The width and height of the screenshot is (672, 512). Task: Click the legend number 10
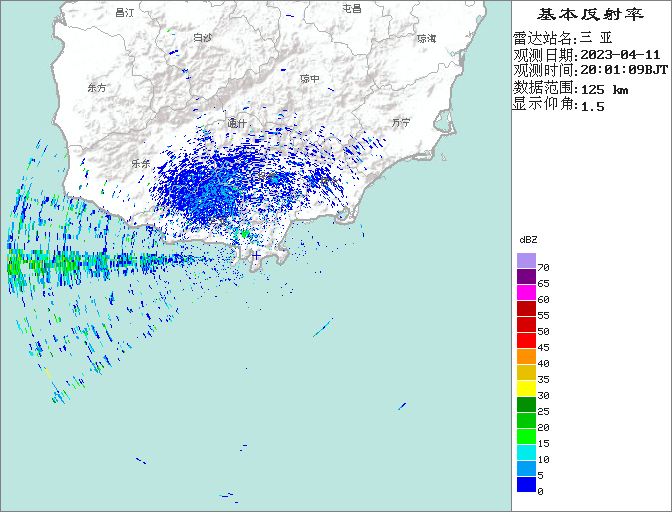coord(543,460)
